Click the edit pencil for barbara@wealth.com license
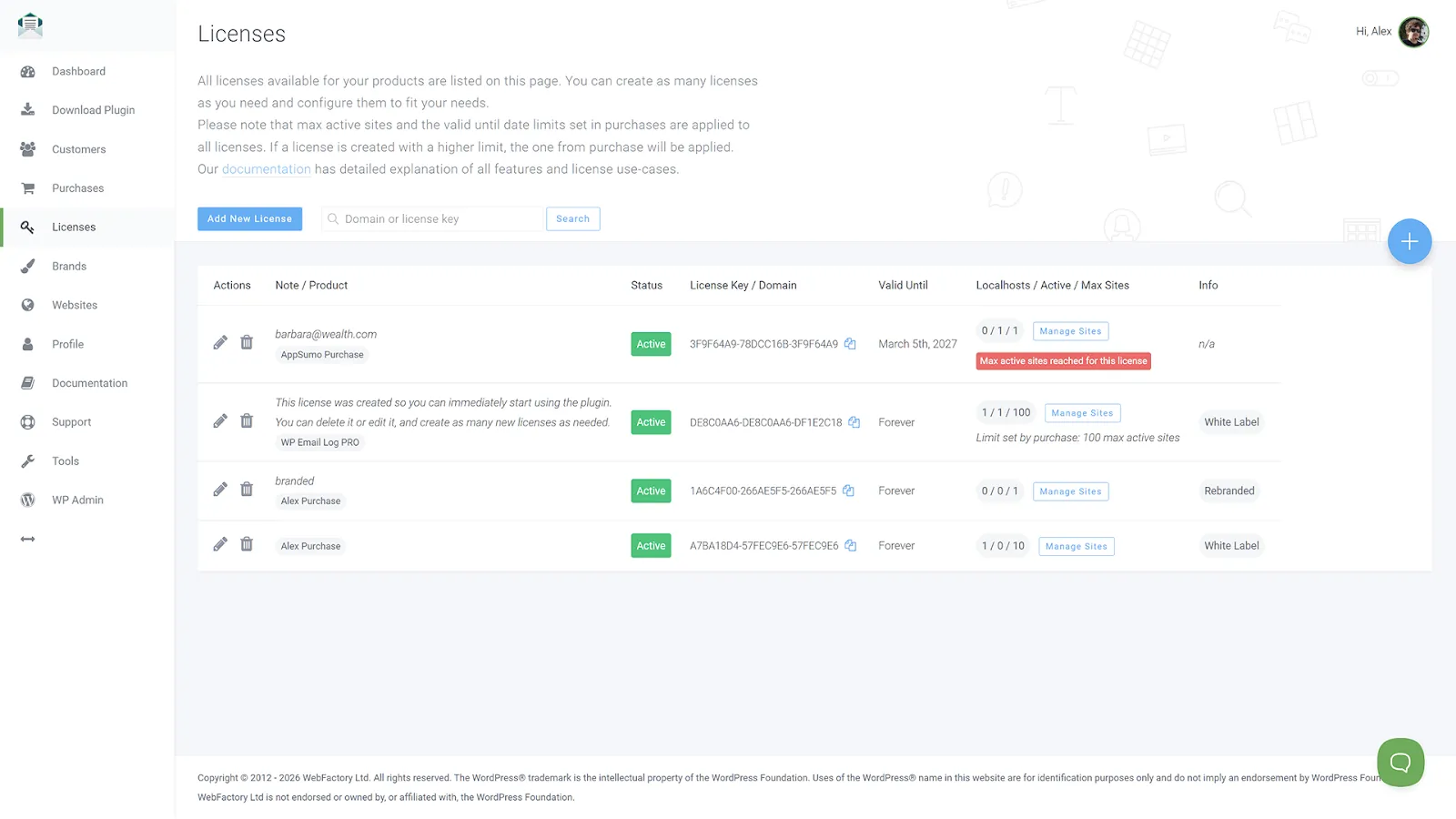 point(220,343)
